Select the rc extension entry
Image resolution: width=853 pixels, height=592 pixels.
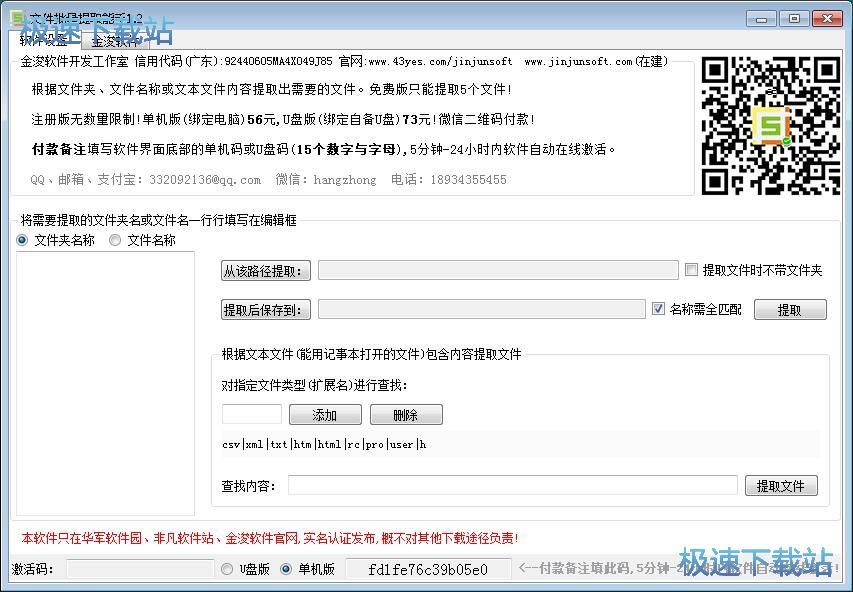(353, 445)
